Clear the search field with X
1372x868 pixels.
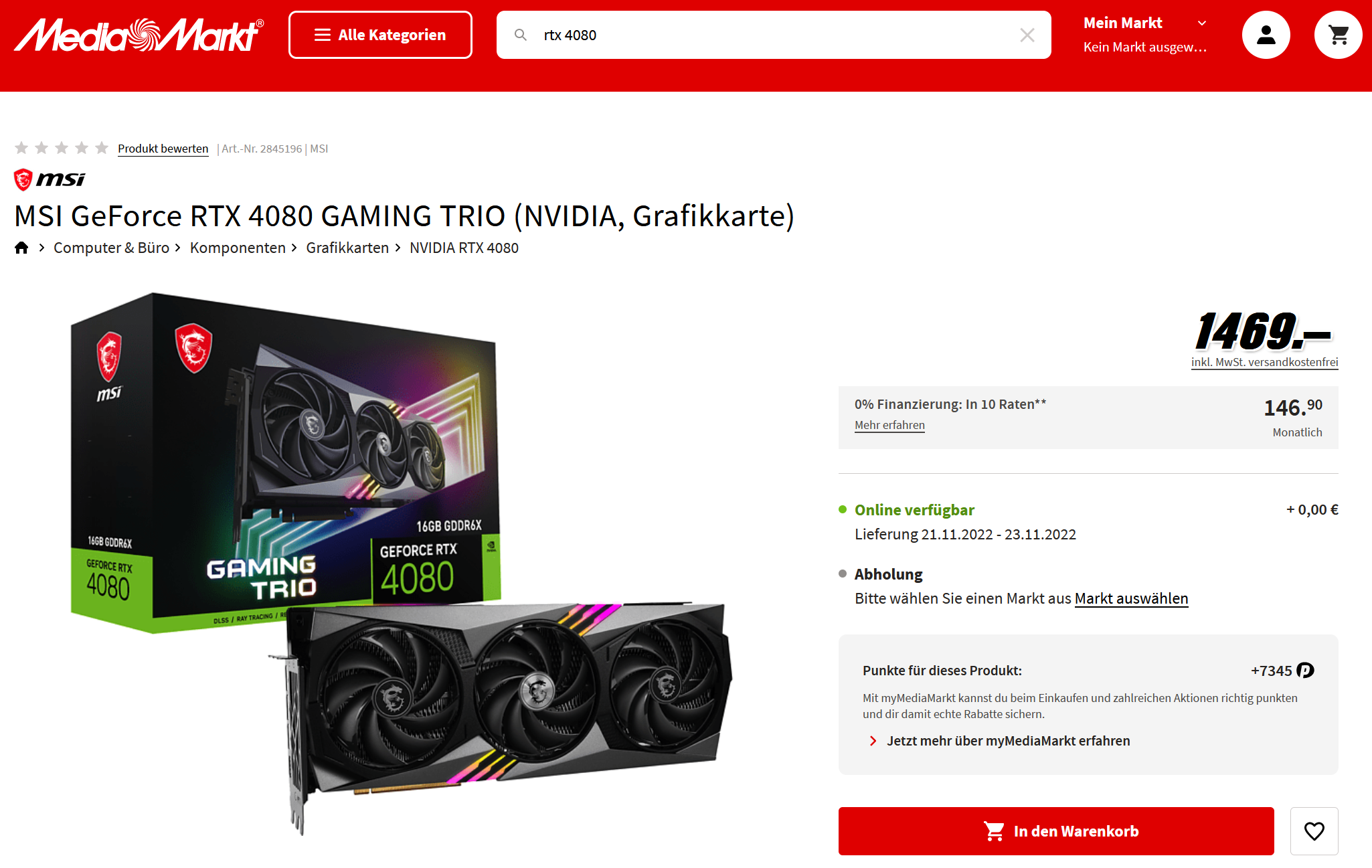[1027, 35]
